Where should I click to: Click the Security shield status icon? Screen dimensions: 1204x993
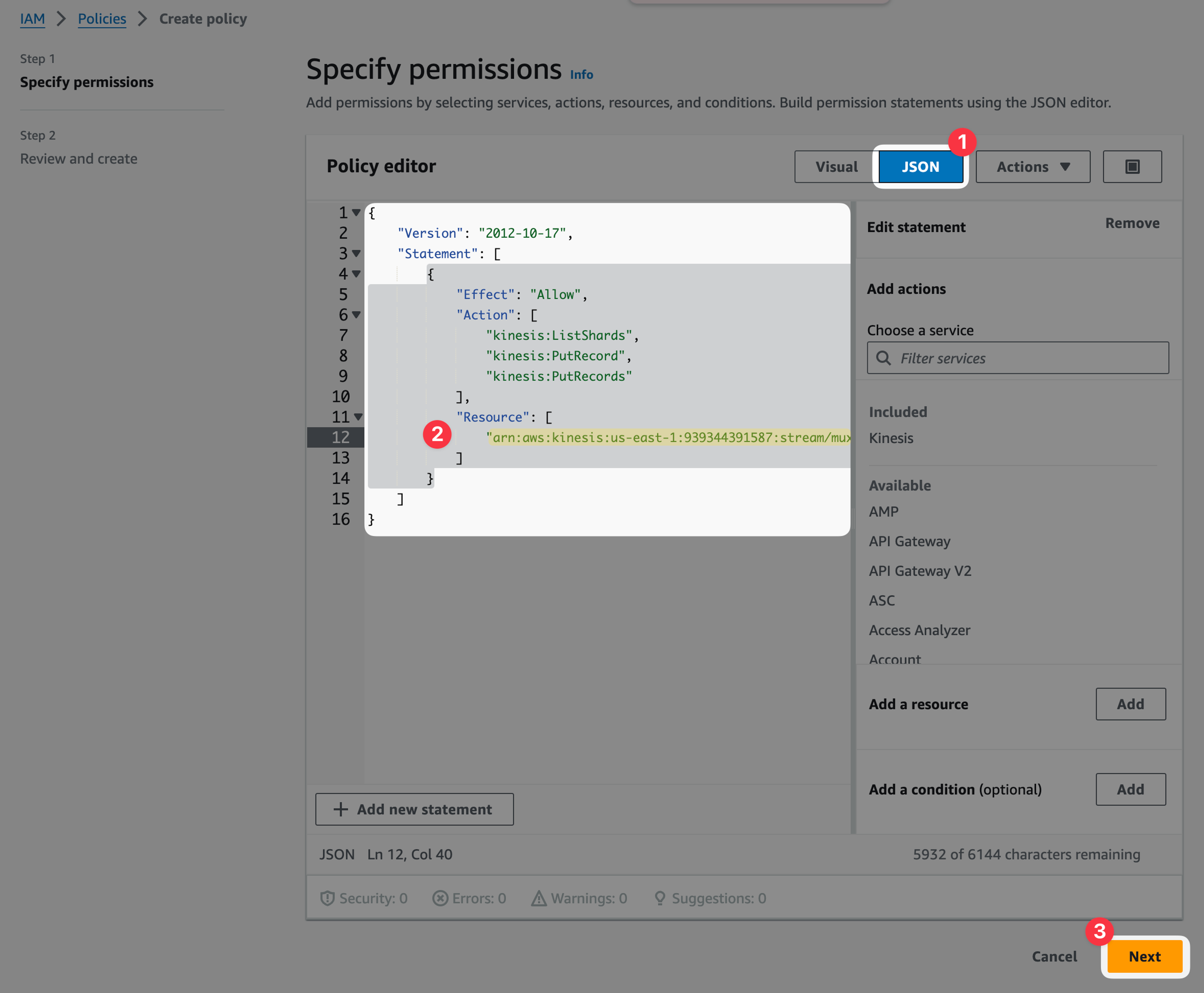coord(327,898)
